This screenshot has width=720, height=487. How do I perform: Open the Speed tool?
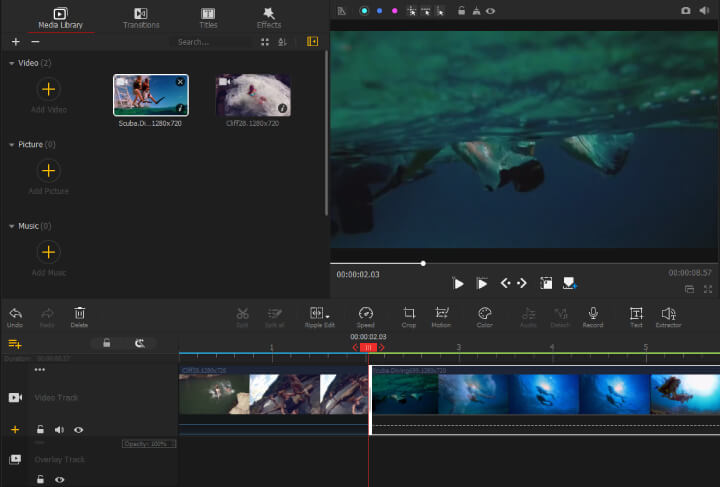(x=365, y=315)
